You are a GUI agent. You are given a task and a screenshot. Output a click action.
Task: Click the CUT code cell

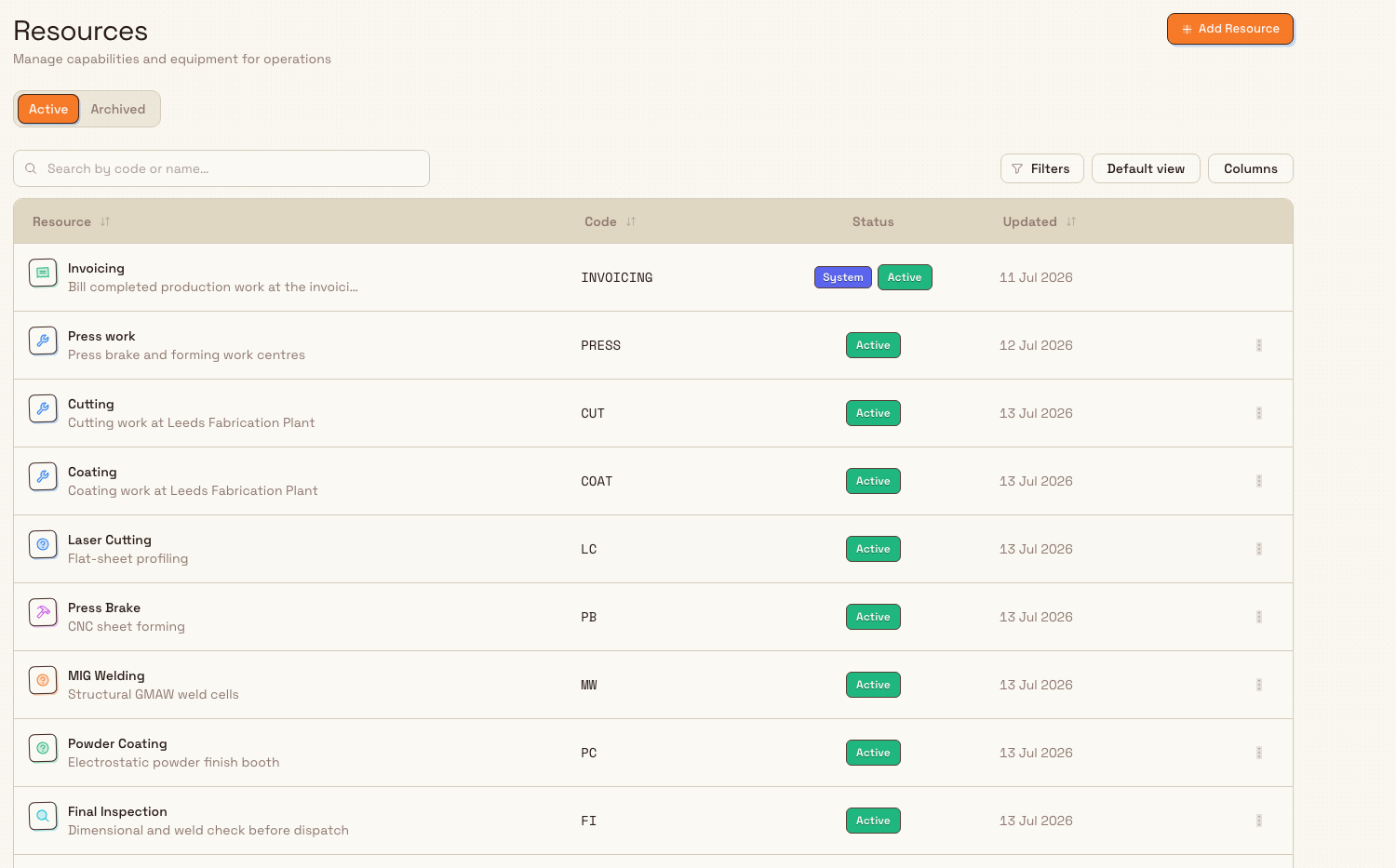(593, 413)
